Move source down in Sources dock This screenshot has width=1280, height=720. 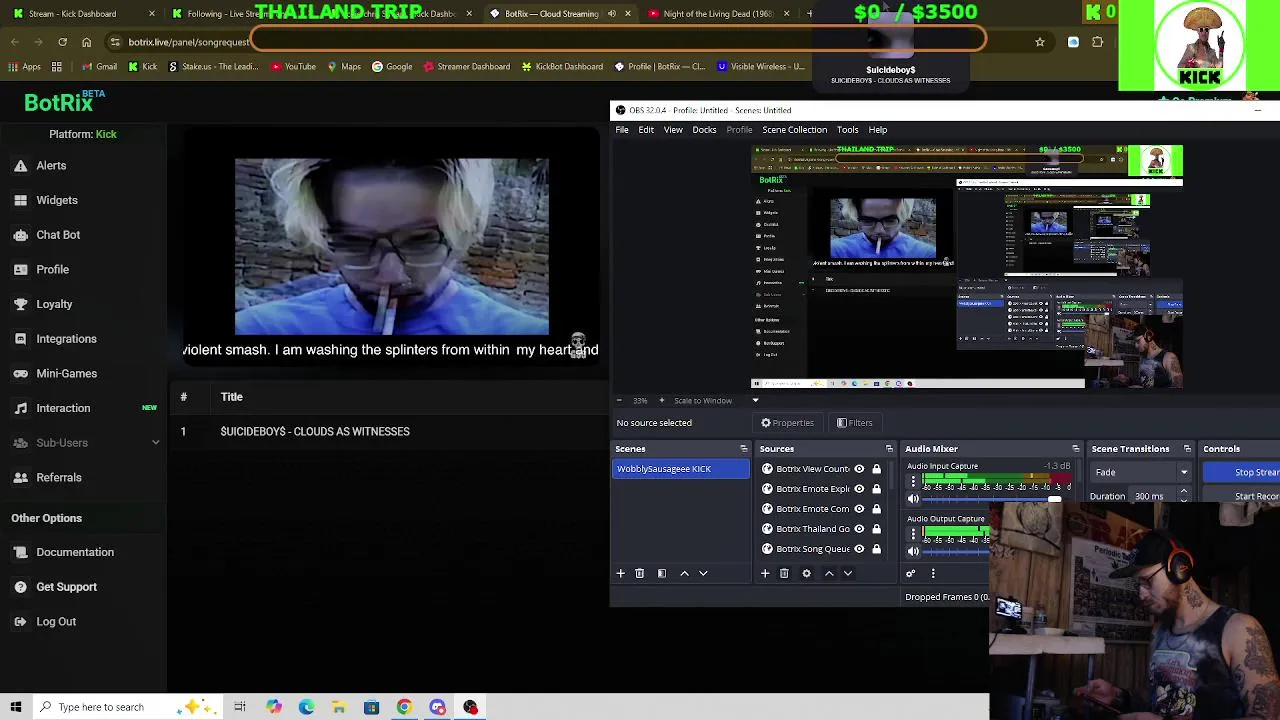tap(848, 574)
